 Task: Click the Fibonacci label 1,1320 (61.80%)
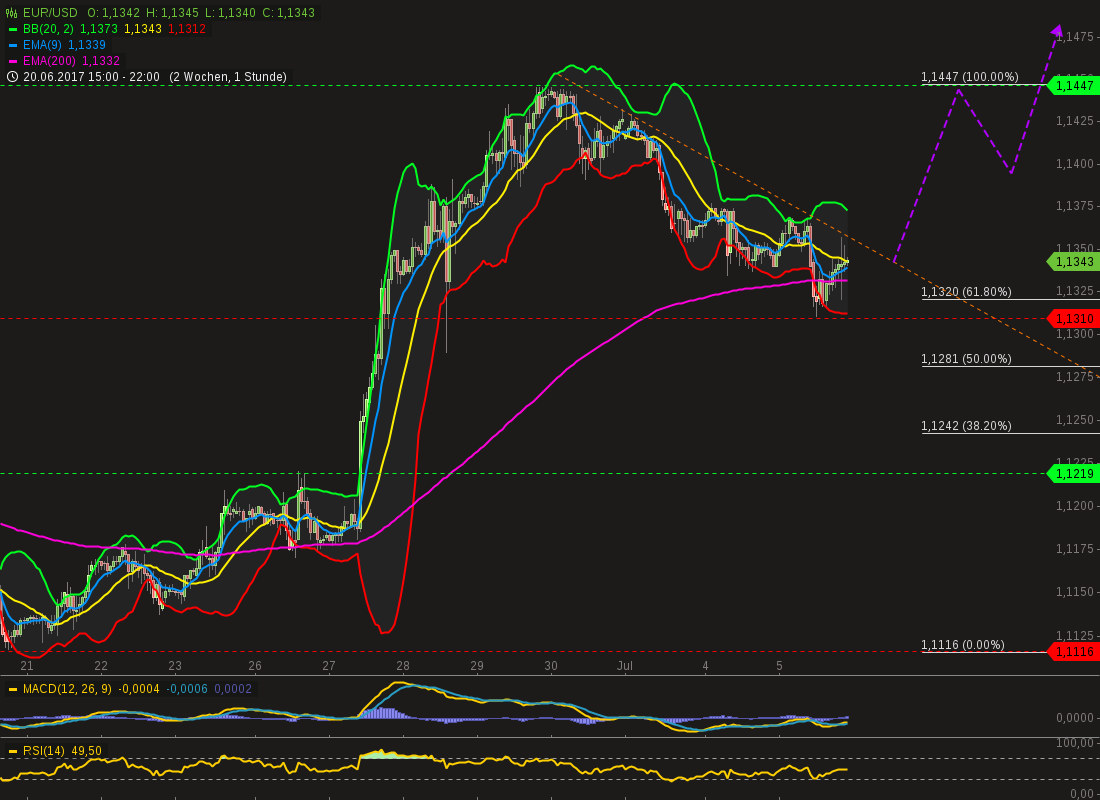tap(966, 291)
